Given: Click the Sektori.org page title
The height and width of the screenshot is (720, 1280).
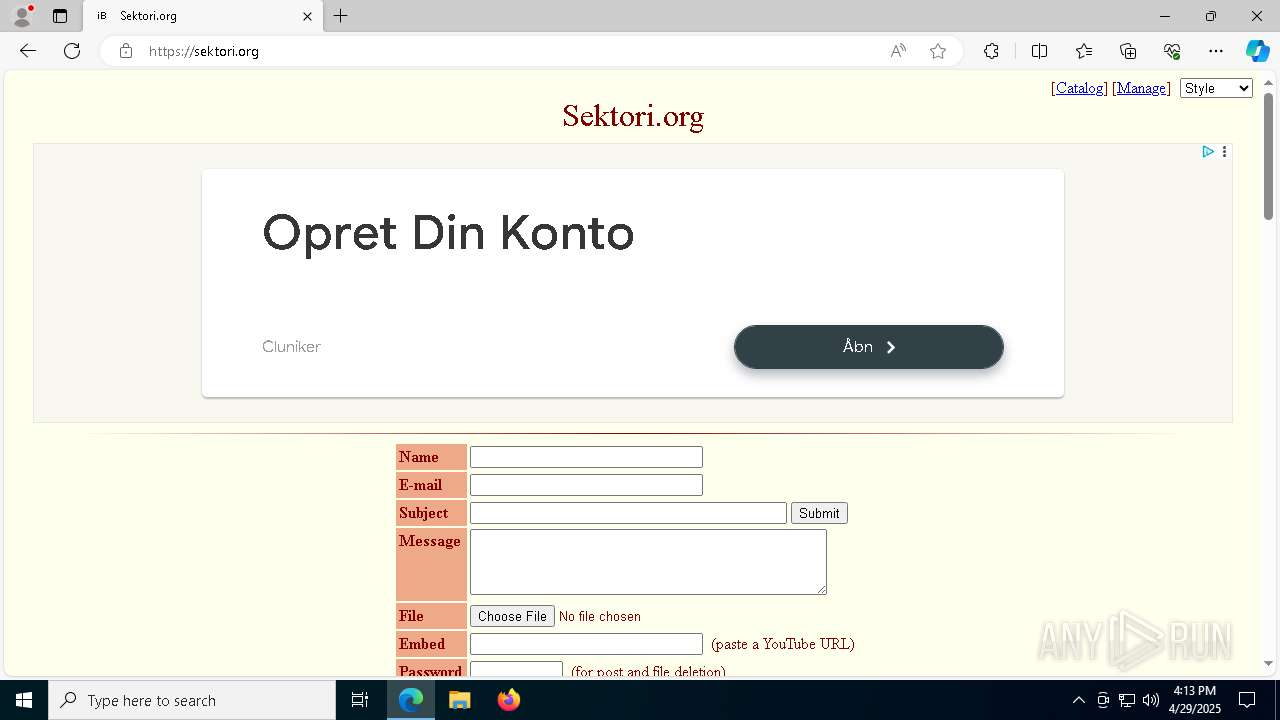Looking at the screenshot, I should click(633, 116).
